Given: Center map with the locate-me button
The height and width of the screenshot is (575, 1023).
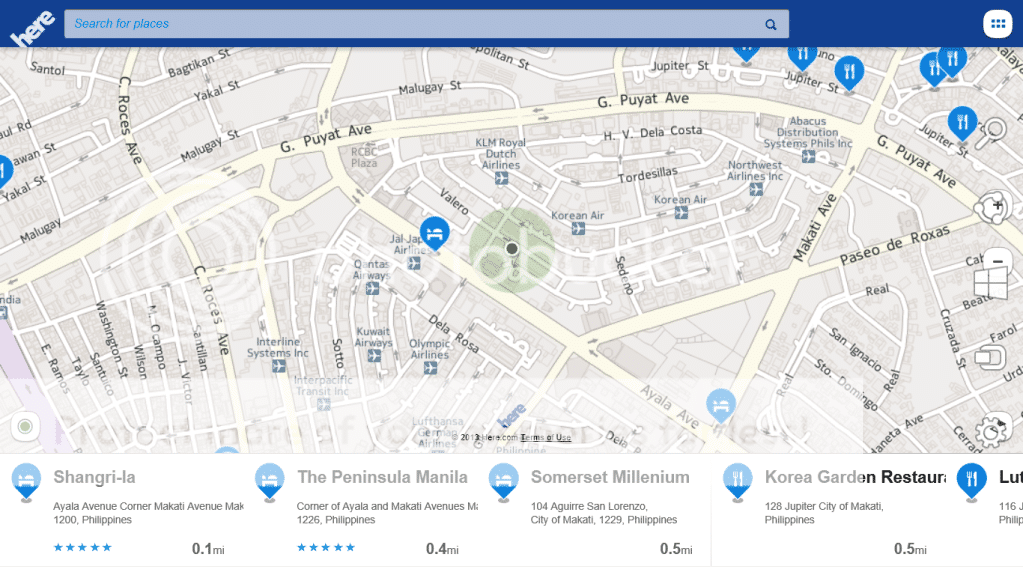Looking at the screenshot, I should click(x=25, y=427).
